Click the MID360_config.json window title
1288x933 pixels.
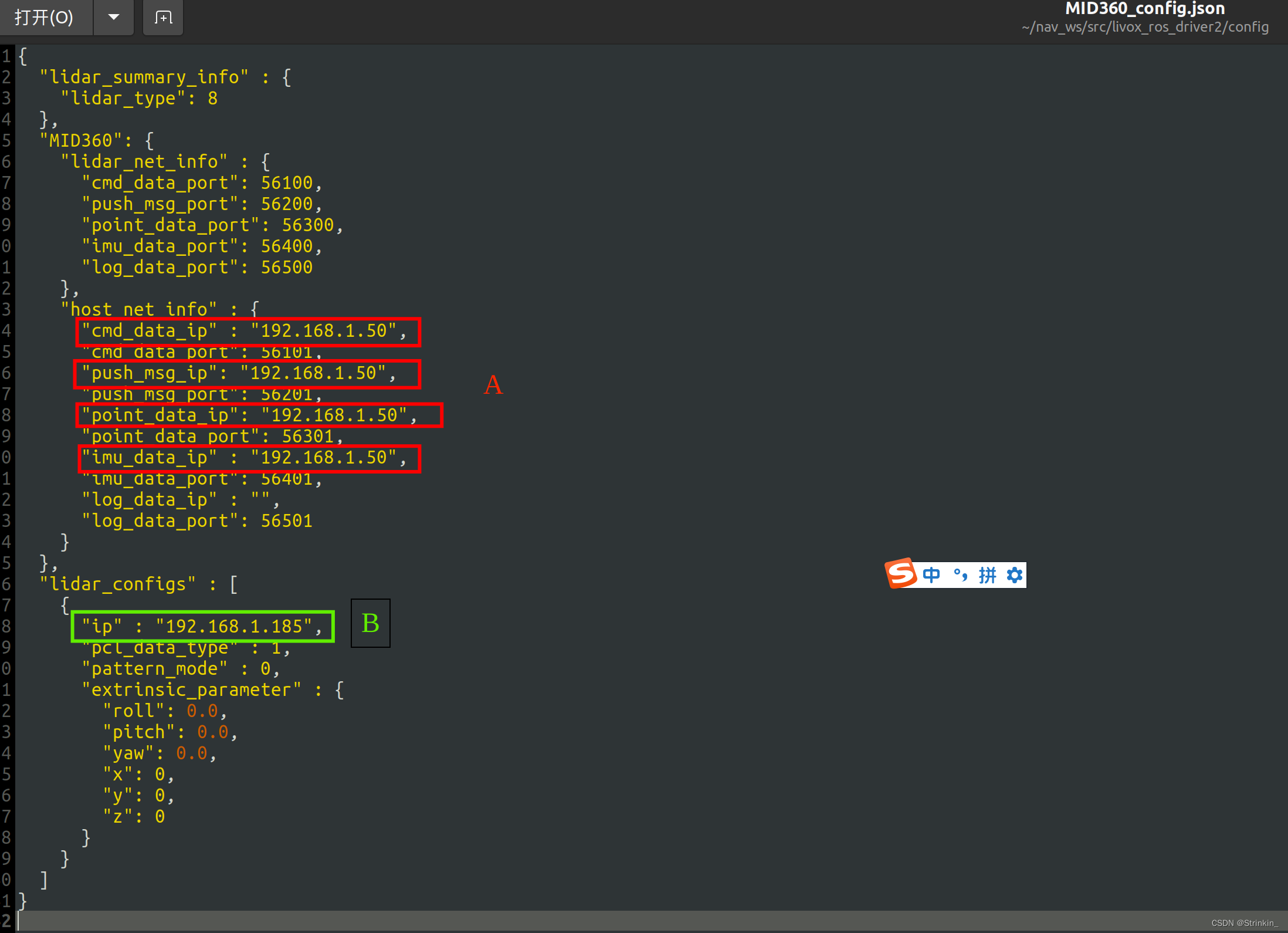click(x=1144, y=9)
